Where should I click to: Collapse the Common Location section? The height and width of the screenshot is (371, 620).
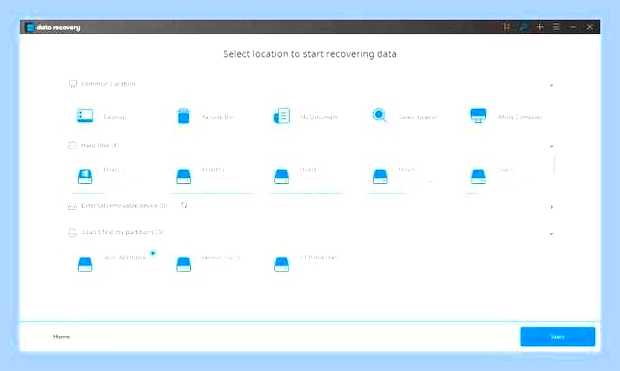point(551,85)
